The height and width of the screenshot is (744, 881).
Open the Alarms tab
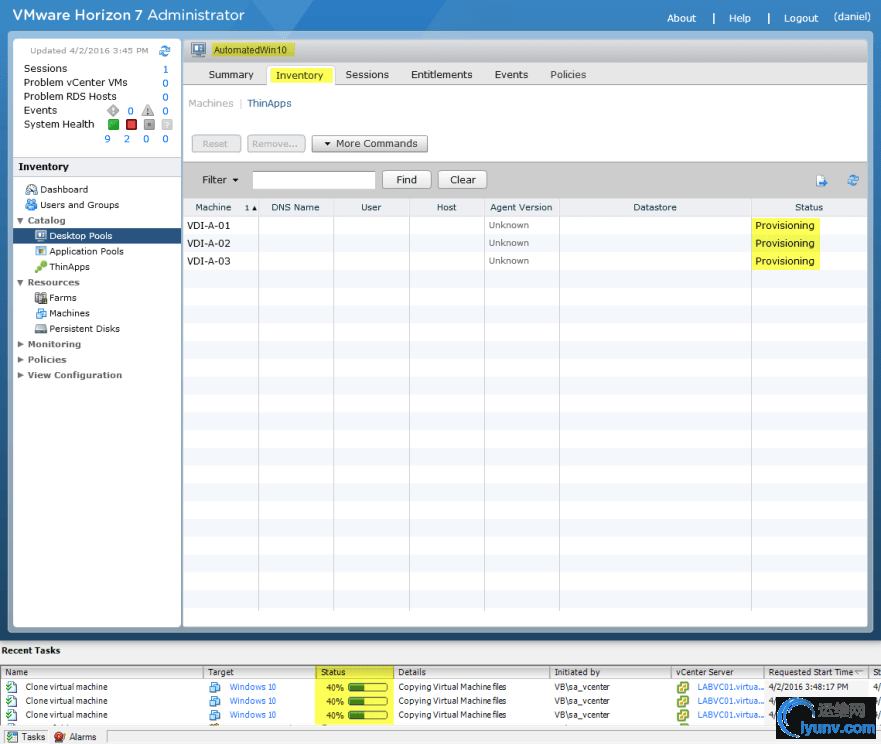point(75,736)
